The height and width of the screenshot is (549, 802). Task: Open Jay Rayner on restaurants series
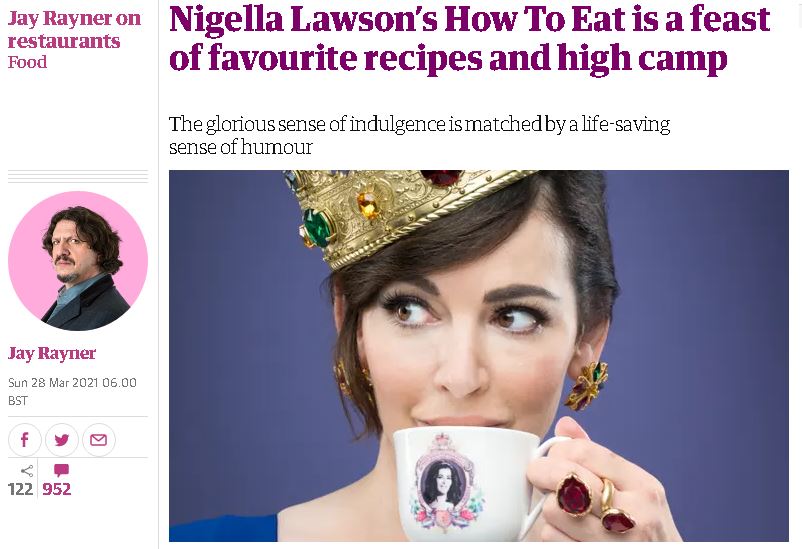point(74,29)
